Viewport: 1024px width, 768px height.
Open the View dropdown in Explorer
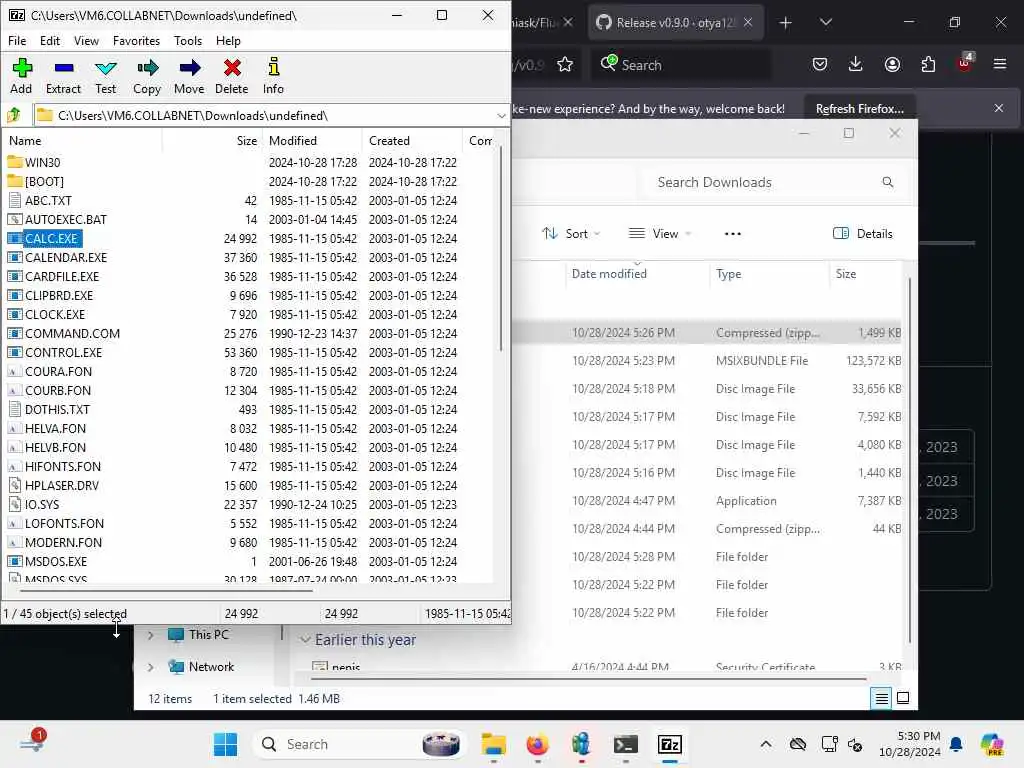click(660, 233)
